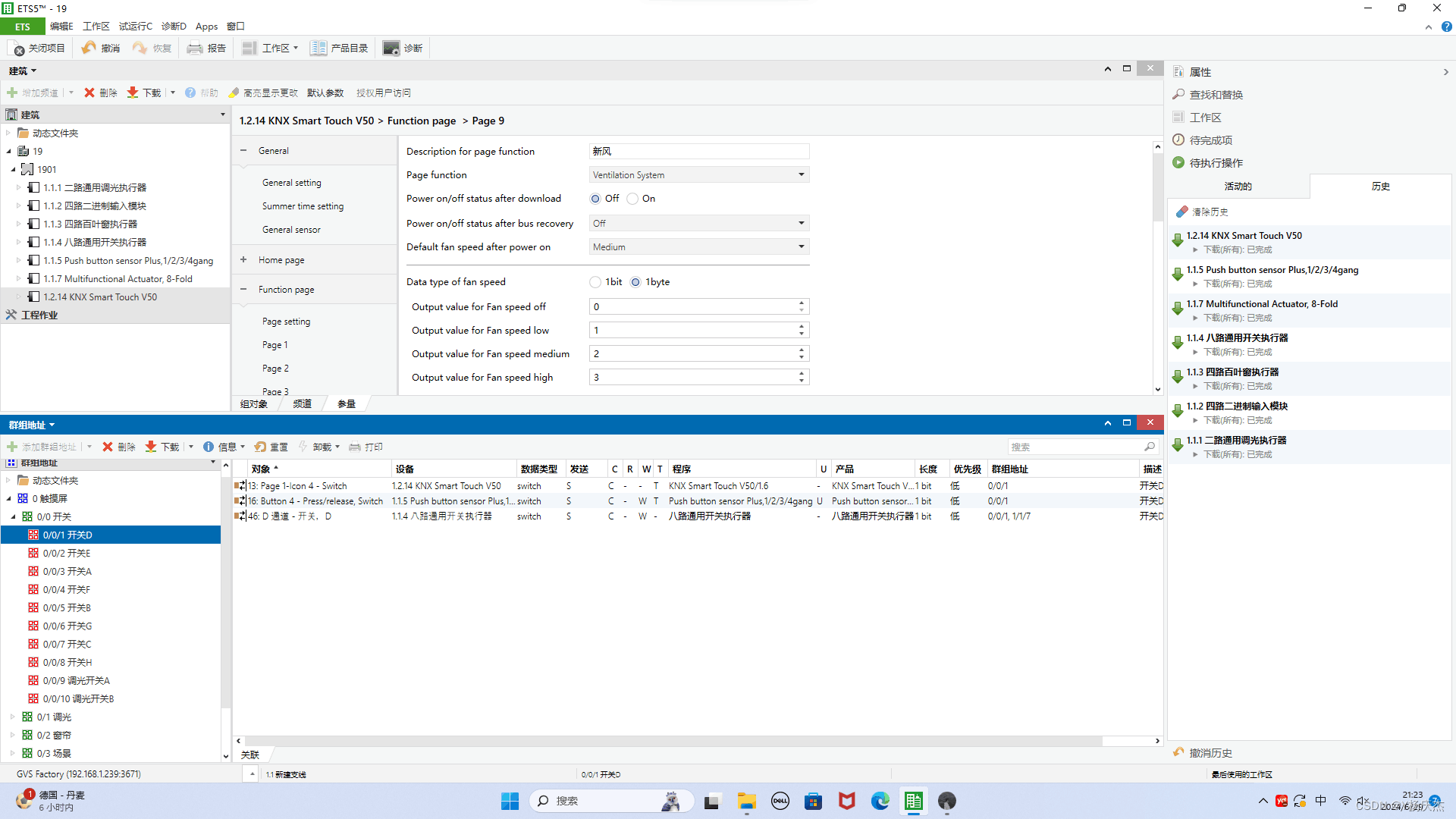The image size is (1456, 819).
Task: Open Find and Replace (查找和替换) panel
Action: (1216, 95)
